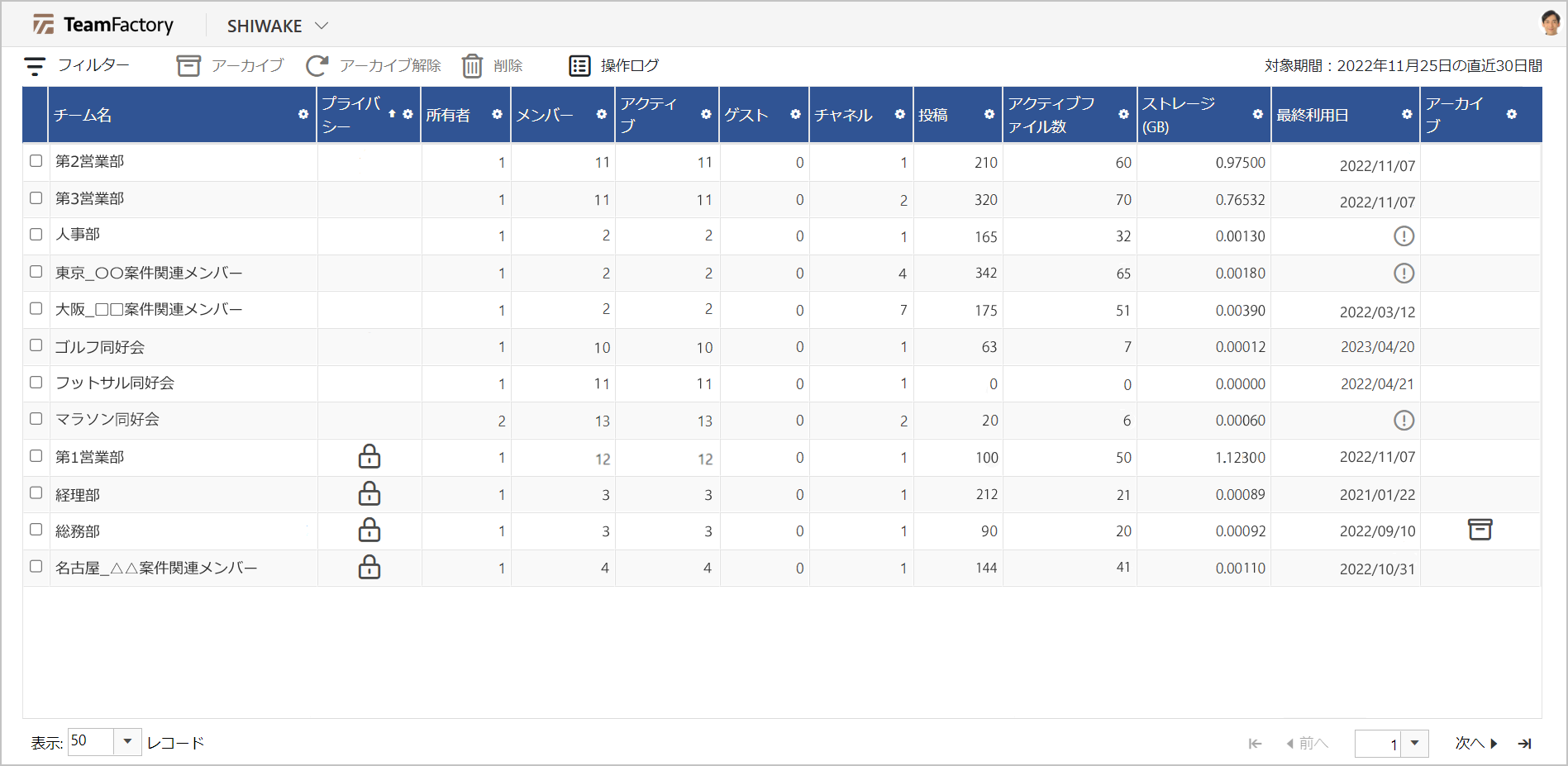
Task: Select the ゴルフ同好会 row checkbox
Action: click(x=36, y=345)
